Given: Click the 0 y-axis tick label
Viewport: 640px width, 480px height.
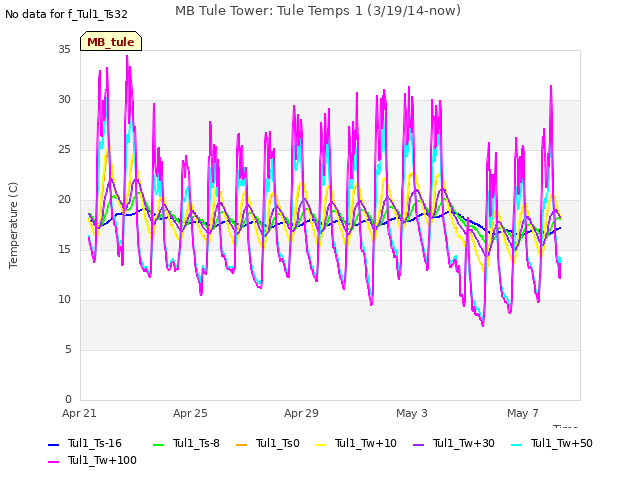Looking at the screenshot, I should click(68, 399).
